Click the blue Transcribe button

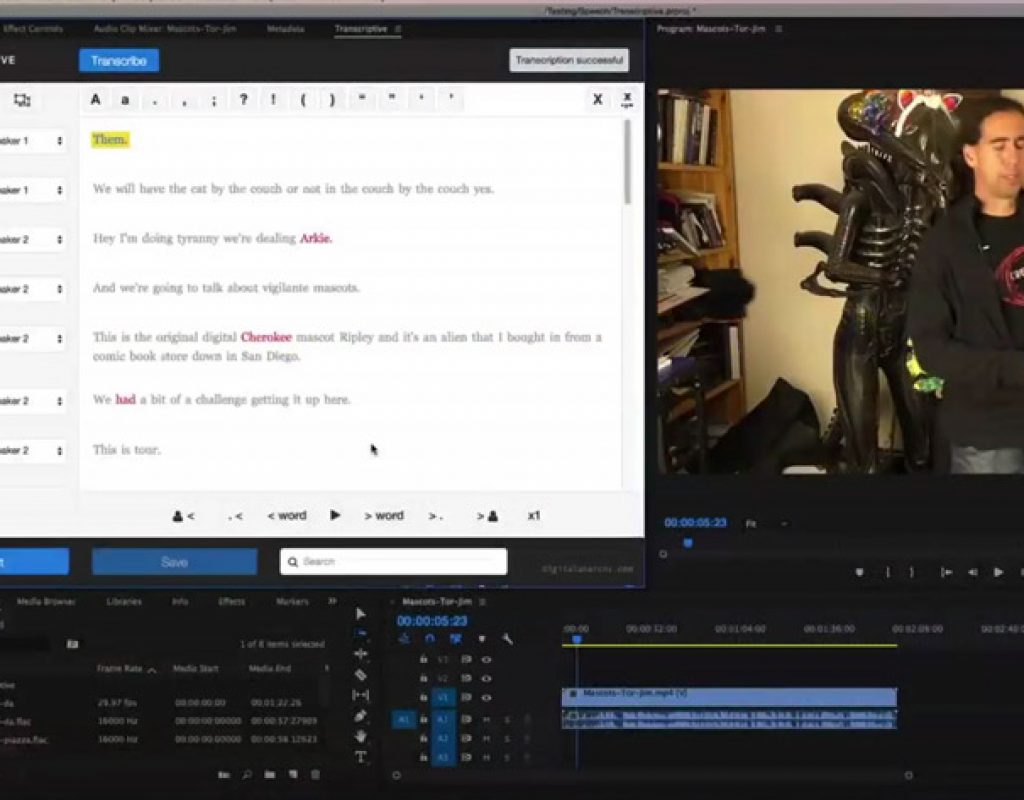tap(119, 61)
